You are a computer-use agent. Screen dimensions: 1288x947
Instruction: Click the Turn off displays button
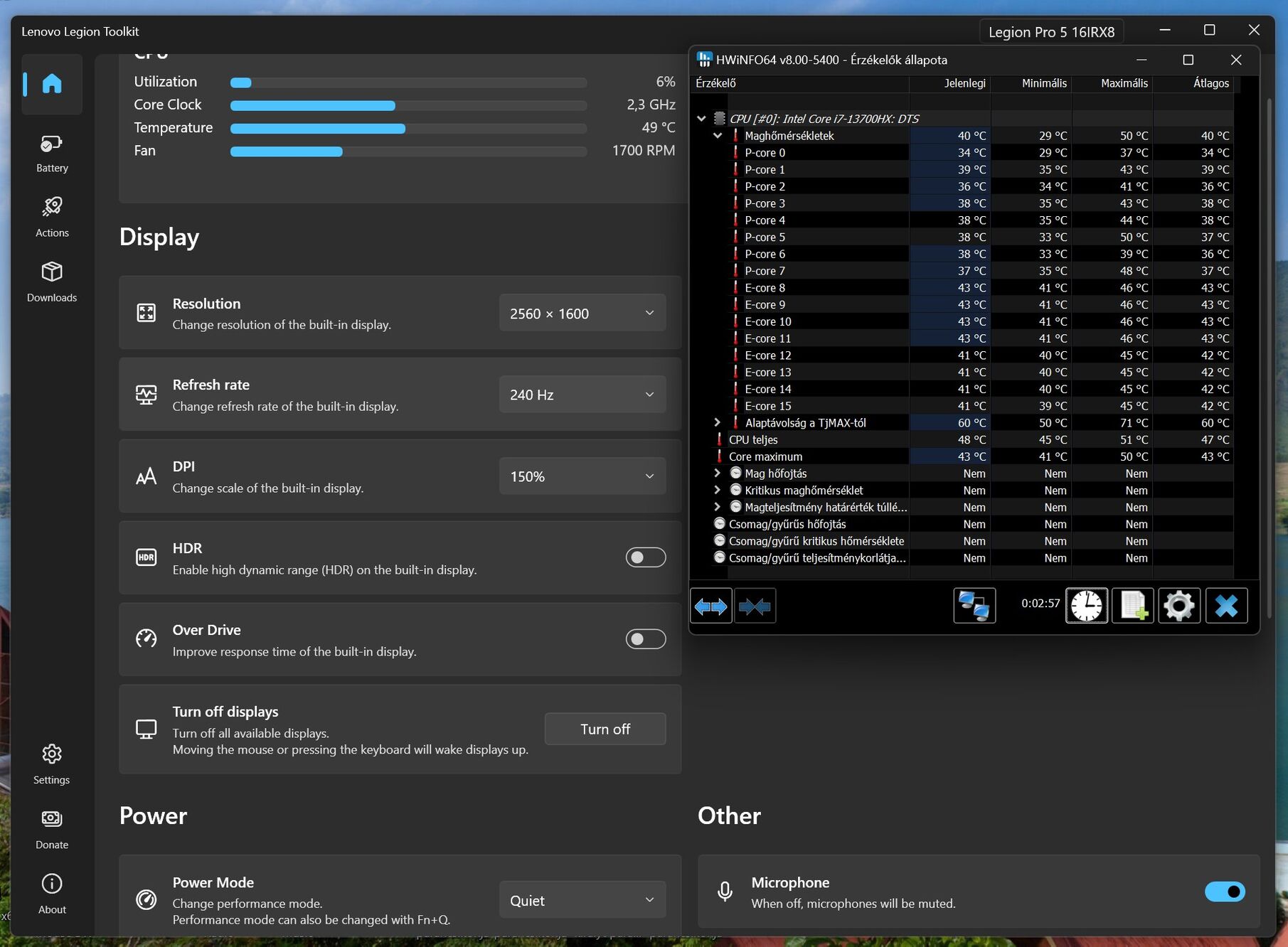(x=605, y=729)
